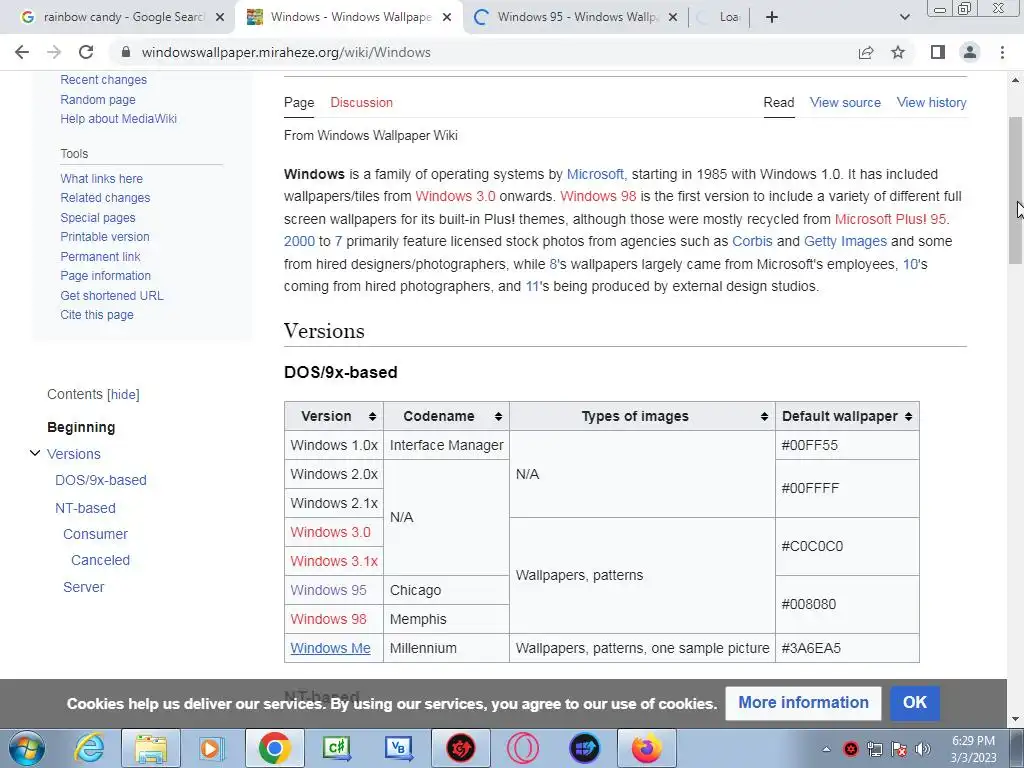Open the Corbis link
This screenshot has height=768, width=1024.
click(752, 242)
